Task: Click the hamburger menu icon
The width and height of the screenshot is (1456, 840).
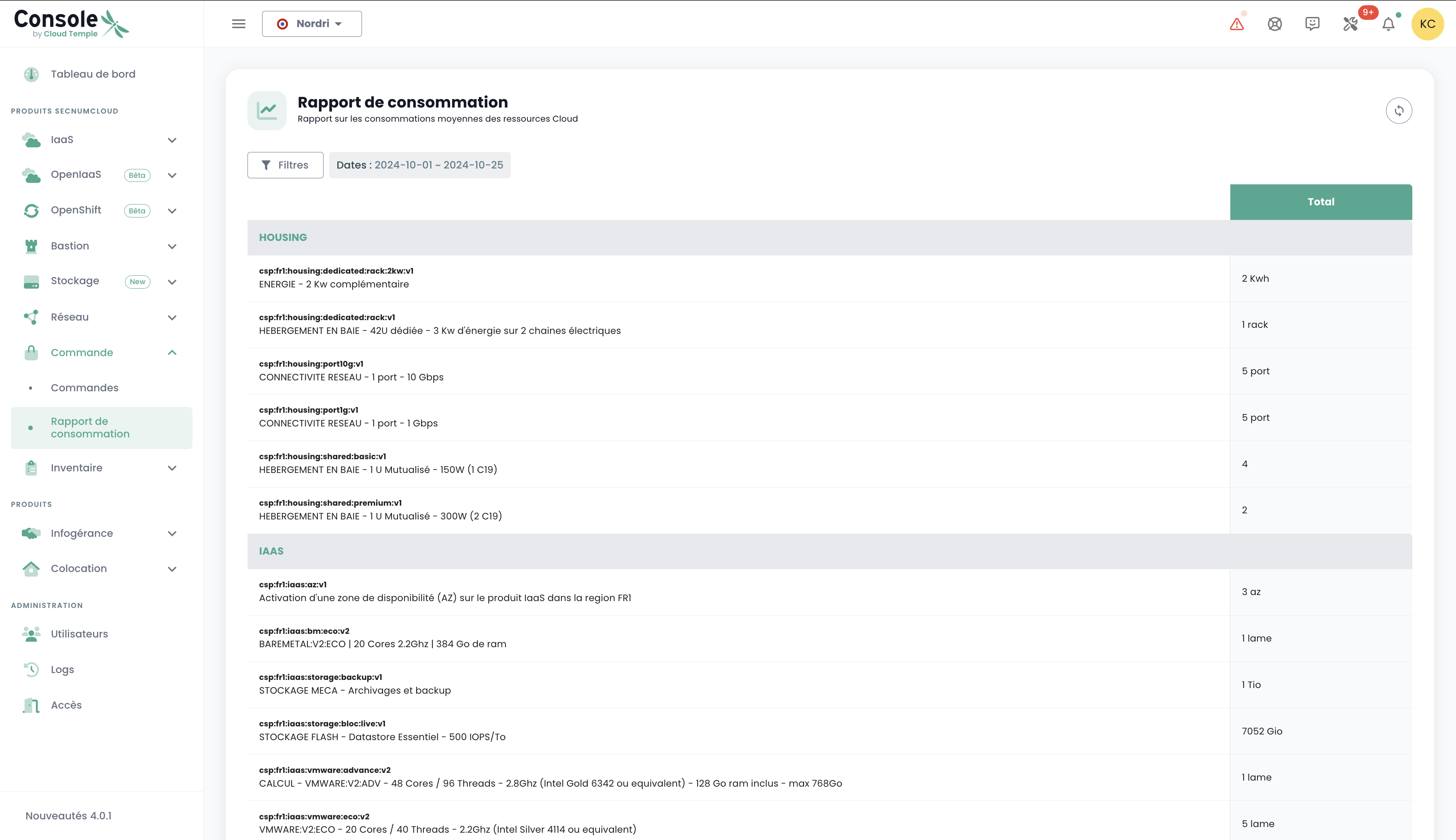Action: pos(238,24)
